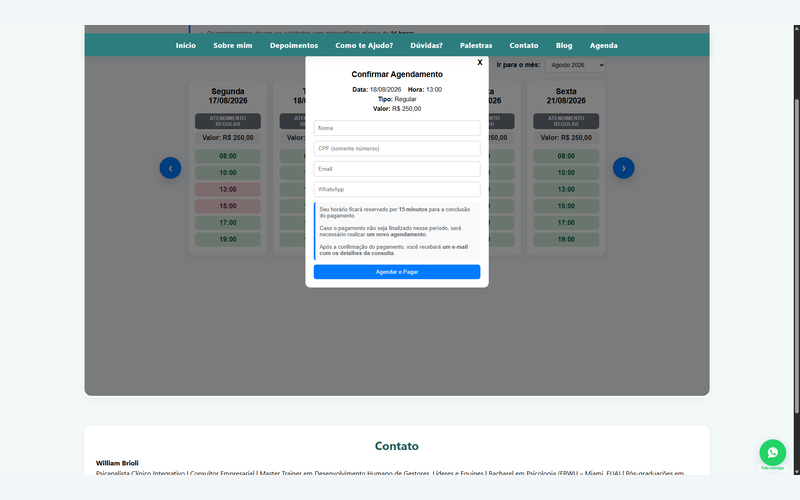Select the WhatsApp input field
Viewport: 800px width, 500px height.
pos(397,189)
